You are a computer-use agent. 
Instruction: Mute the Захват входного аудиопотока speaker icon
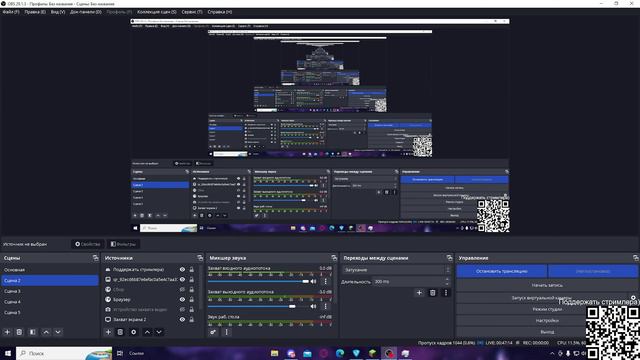(313, 281)
